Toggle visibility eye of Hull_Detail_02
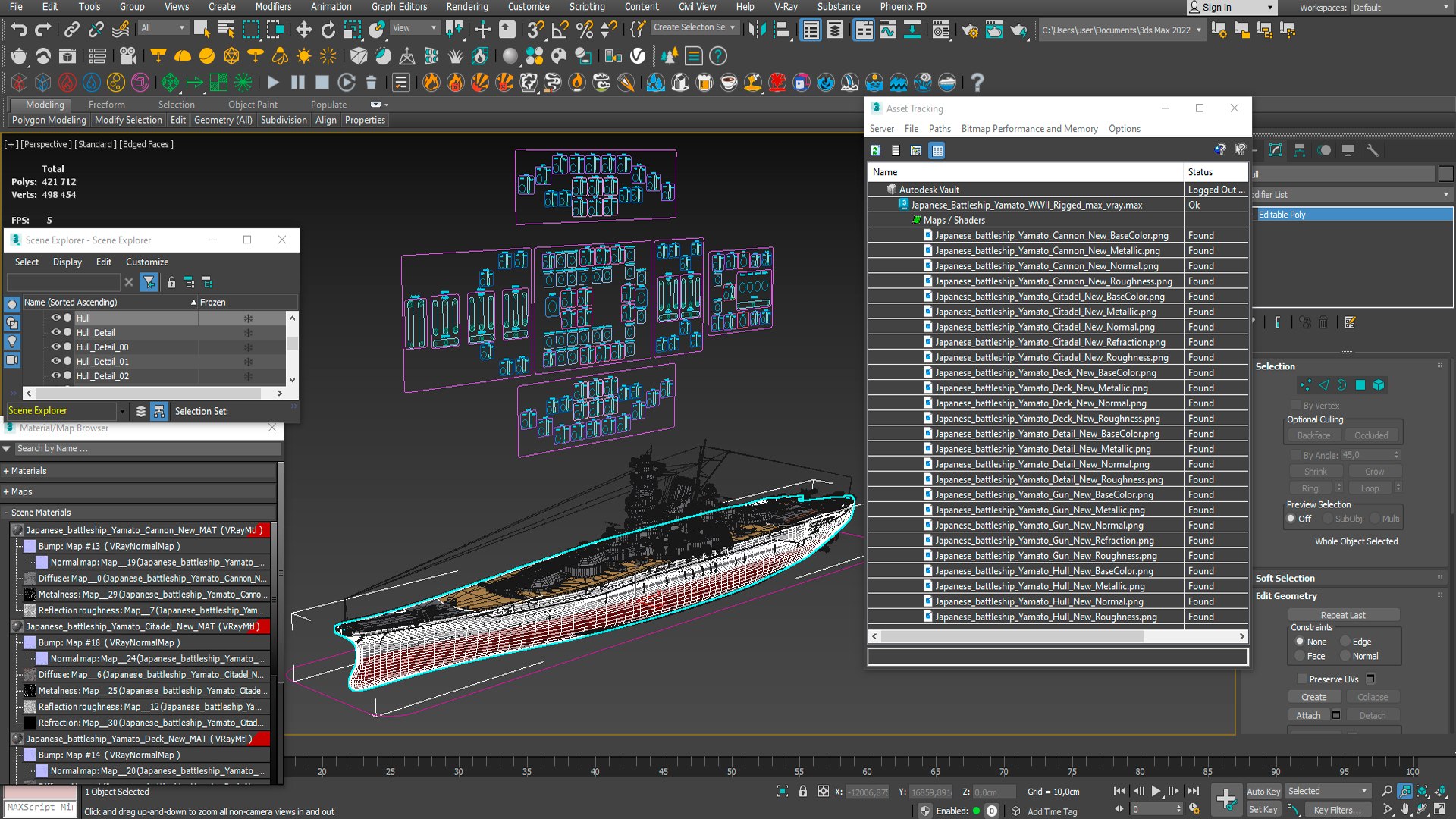Viewport: 1456px width, 819px height. tap(55, 375)
